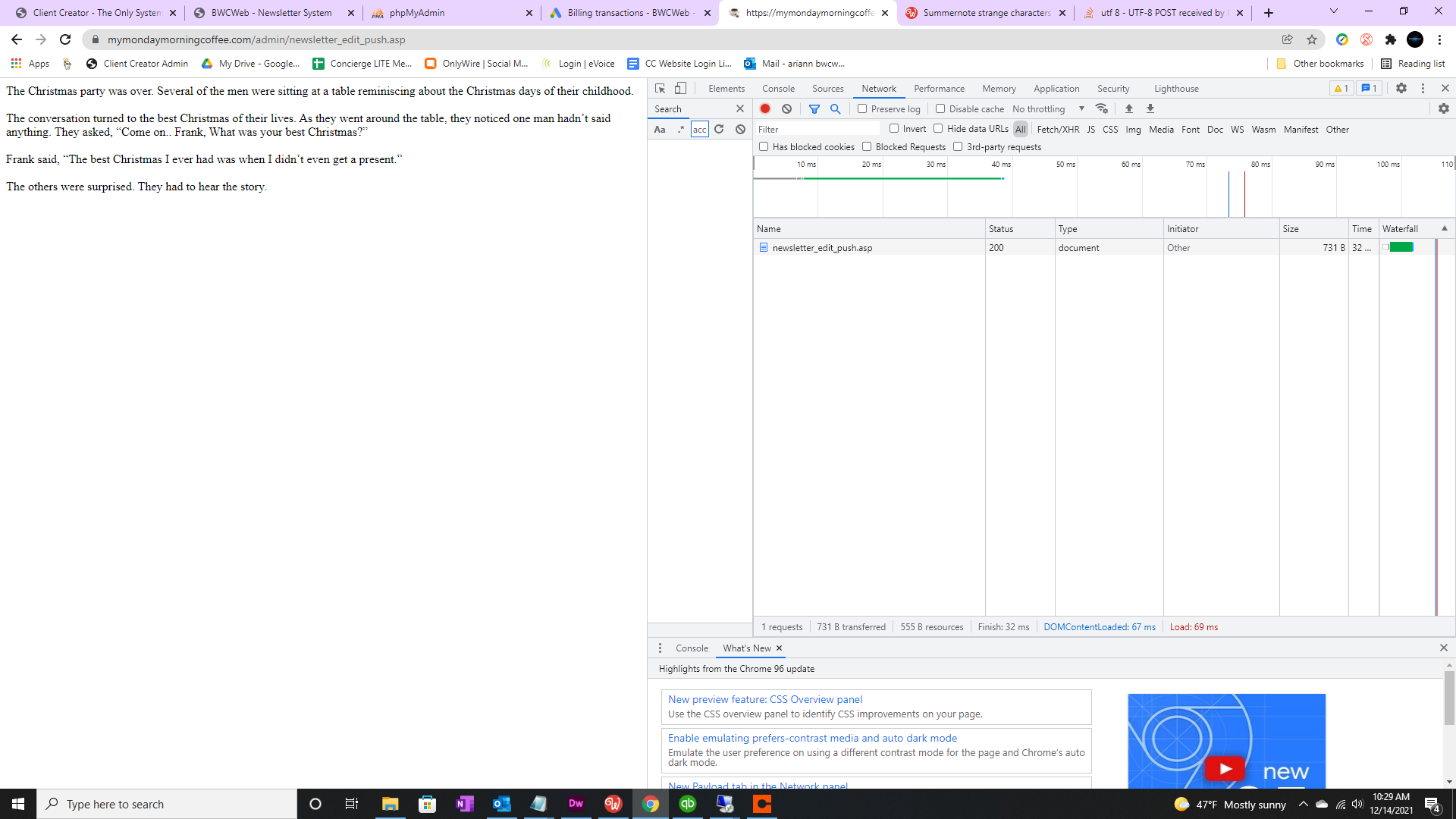The height and width of the screenshot is (819, 1456).
Task: Toggle the device toolbar icon
Action: coord(680,89)
